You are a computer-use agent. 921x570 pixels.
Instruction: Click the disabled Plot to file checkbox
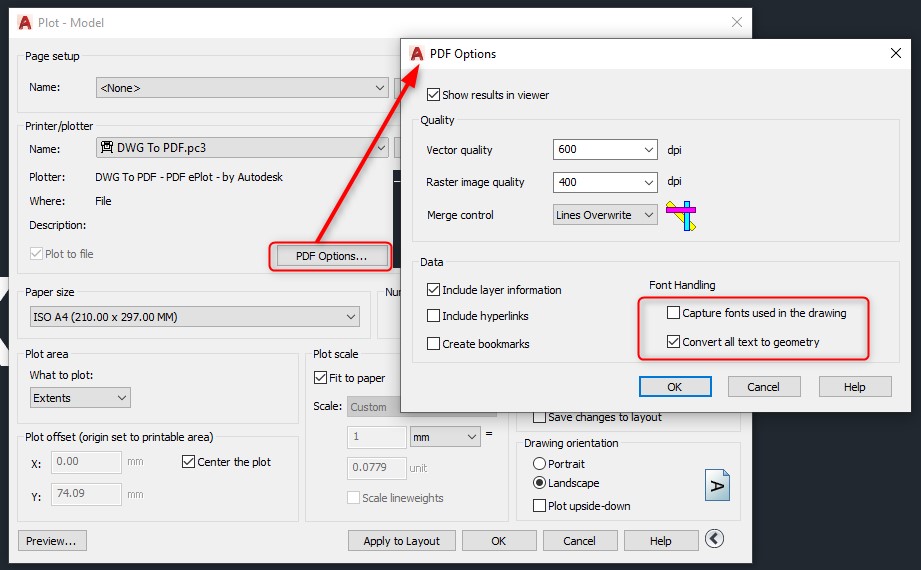(x=36, y=253)
